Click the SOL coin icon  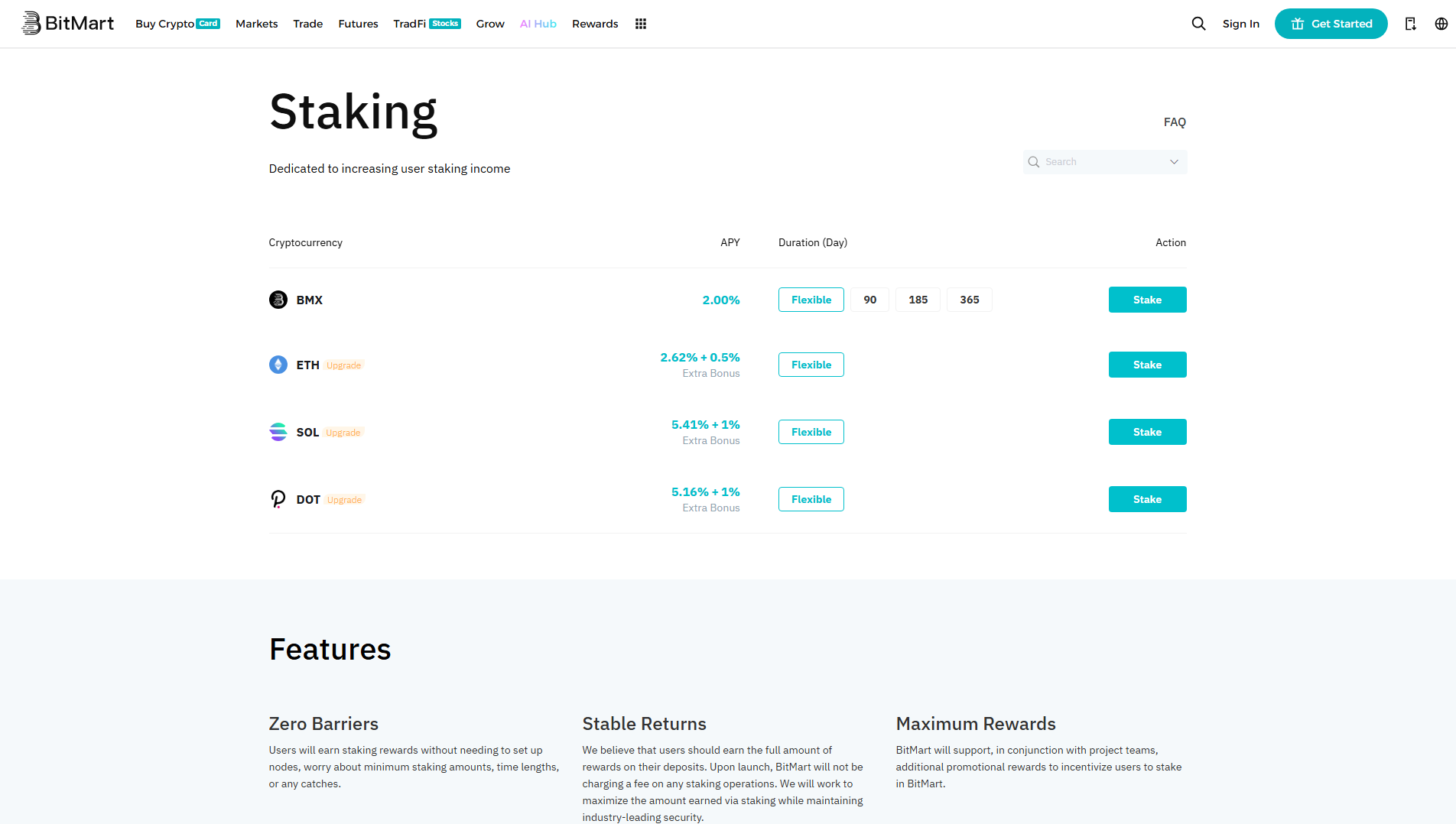coord(278,432)
